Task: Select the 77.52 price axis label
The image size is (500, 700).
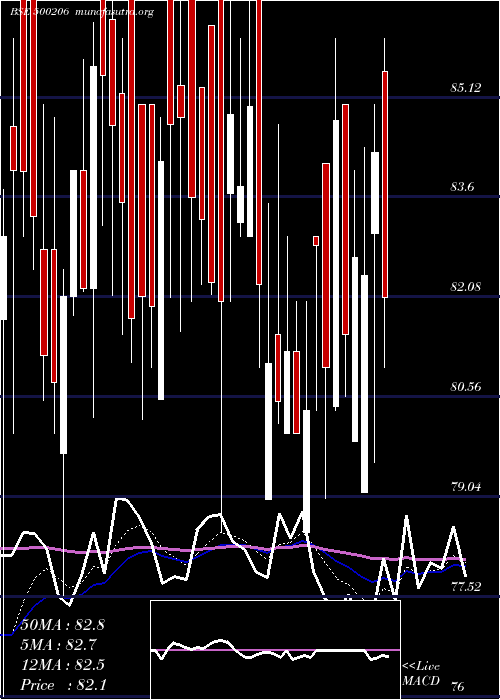Action: pos(466,587)
